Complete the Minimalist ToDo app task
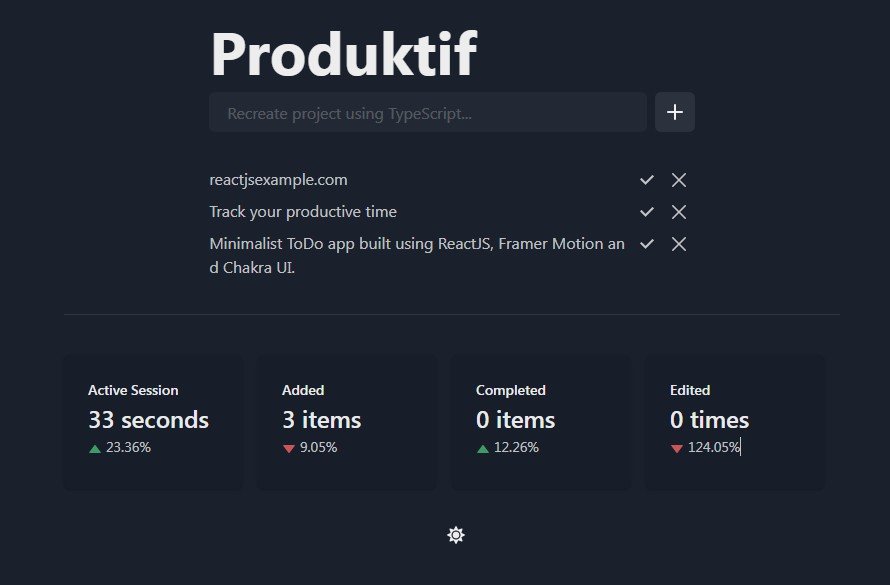This screenshot has width=890, height=585. click(647, 244)
